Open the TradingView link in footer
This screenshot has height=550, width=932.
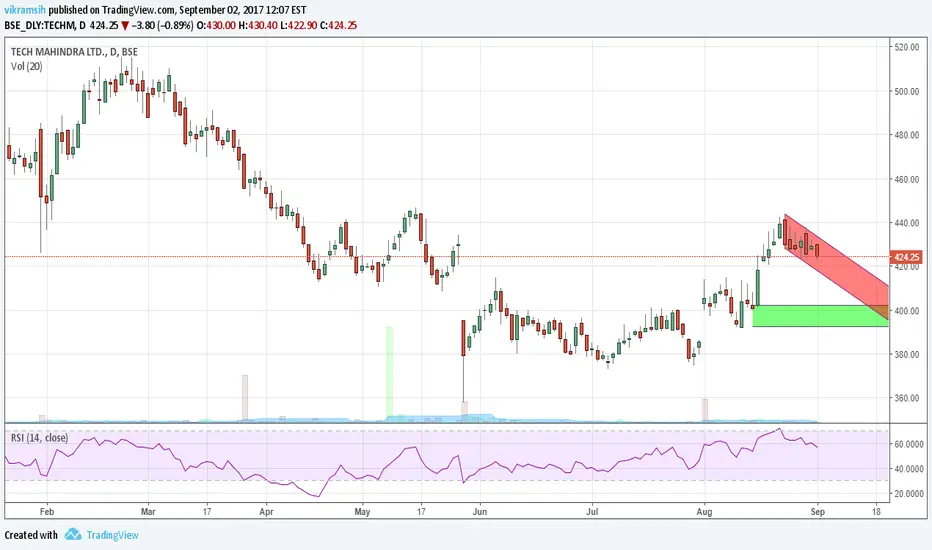tap(112, 535)
